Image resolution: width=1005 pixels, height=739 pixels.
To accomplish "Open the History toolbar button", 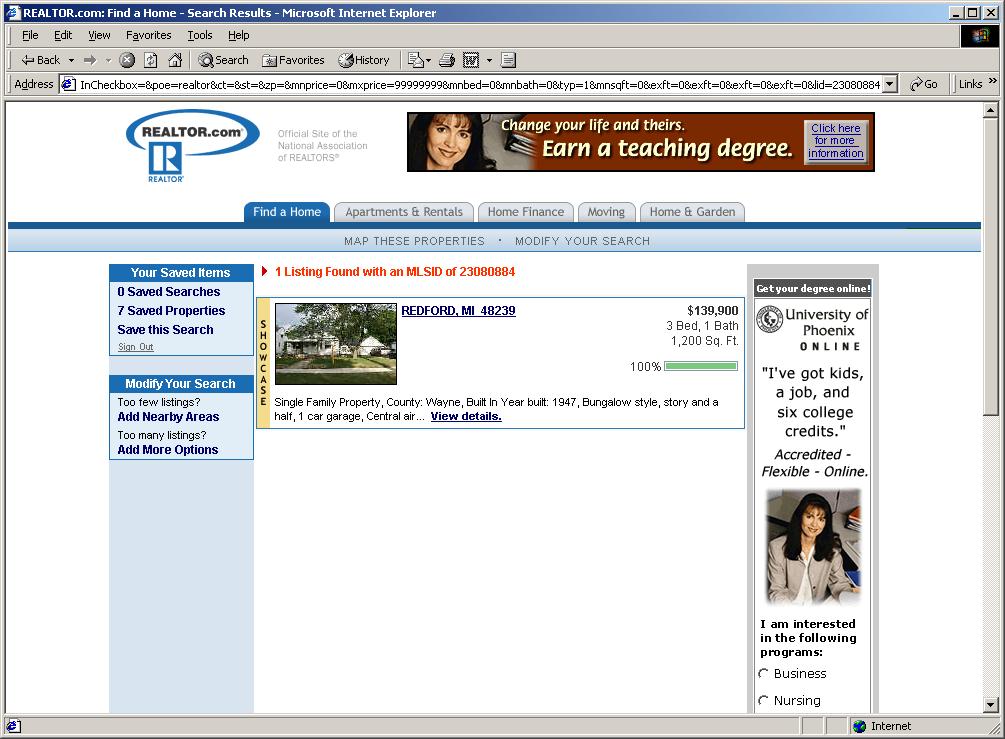I will tap(364, 60).
